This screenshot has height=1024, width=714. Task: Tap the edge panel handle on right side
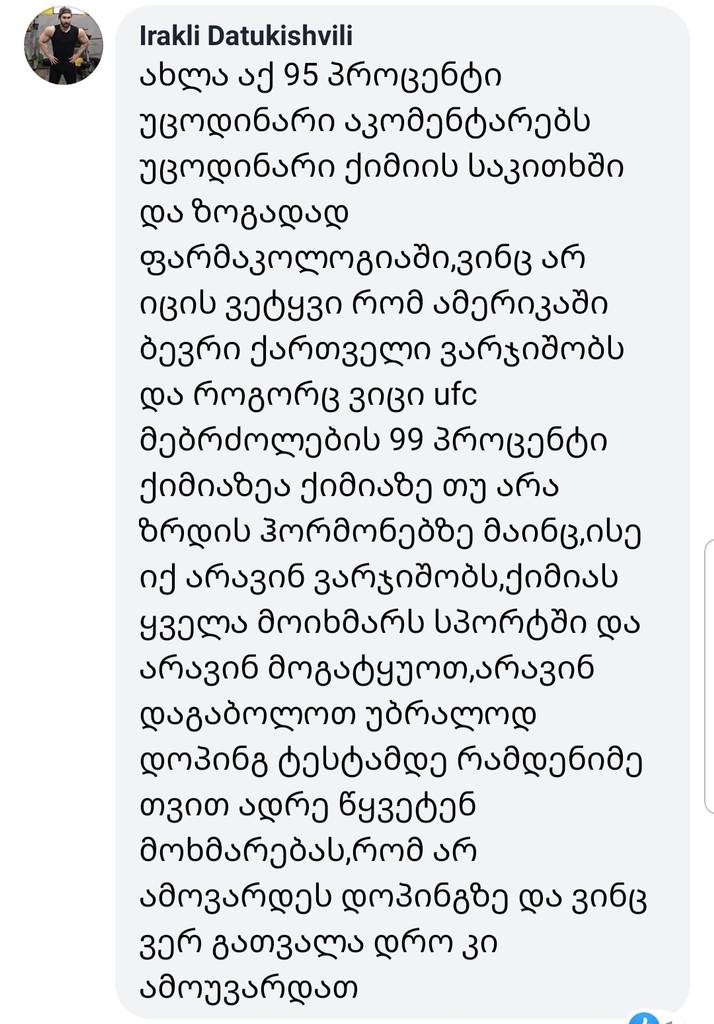[x=708, y=676]
